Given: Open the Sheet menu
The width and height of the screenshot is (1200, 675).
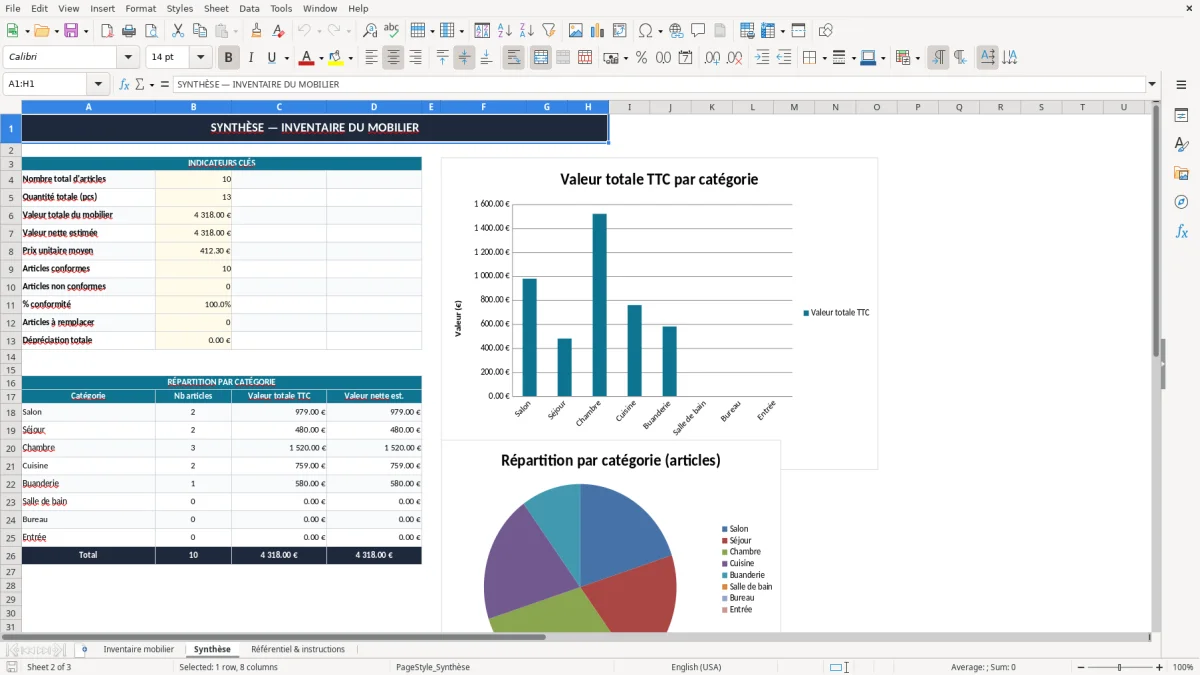Looking at the screenshot, I should point(216,8).
